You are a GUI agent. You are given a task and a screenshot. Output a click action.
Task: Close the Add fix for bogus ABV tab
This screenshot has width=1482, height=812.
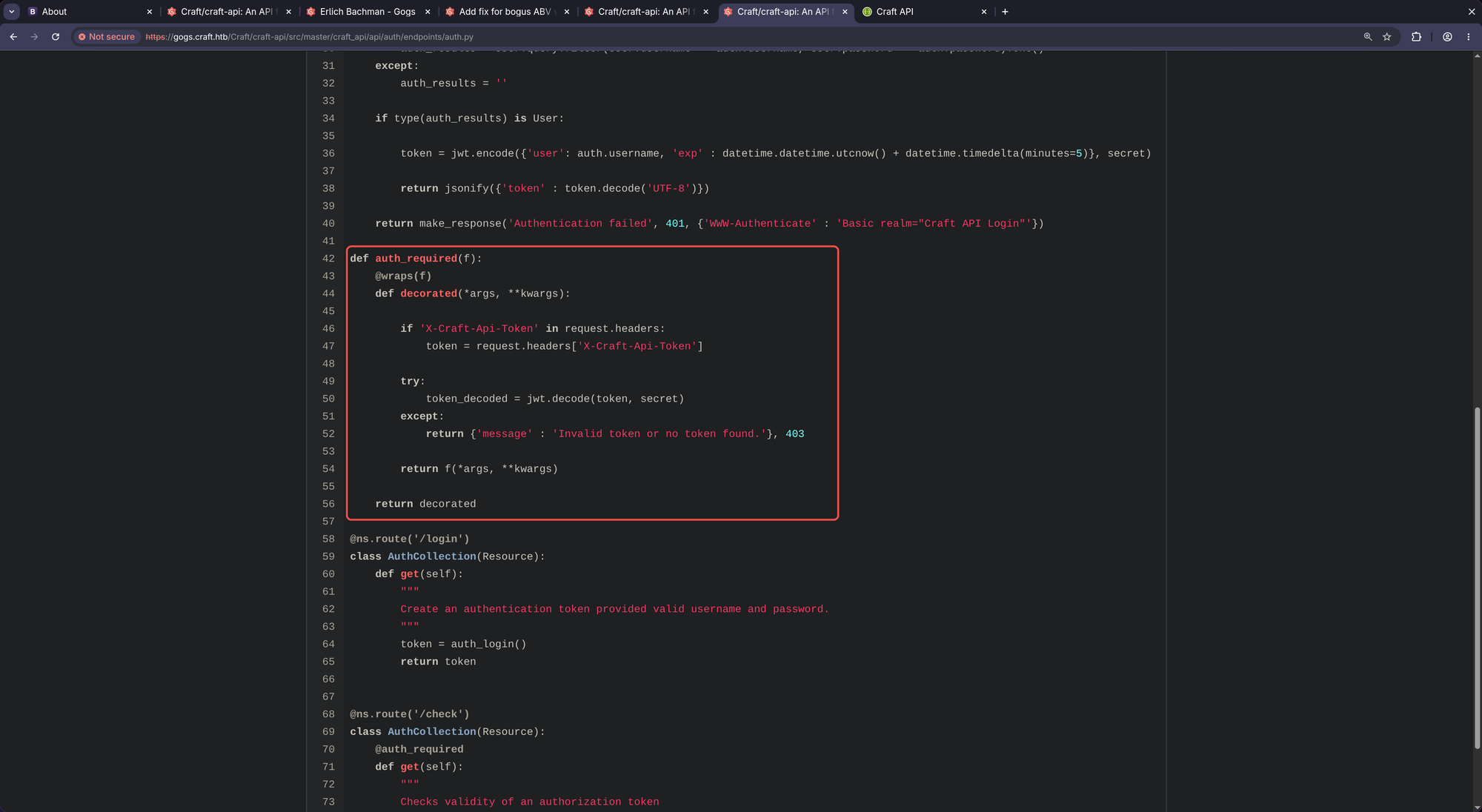(567, 12)
